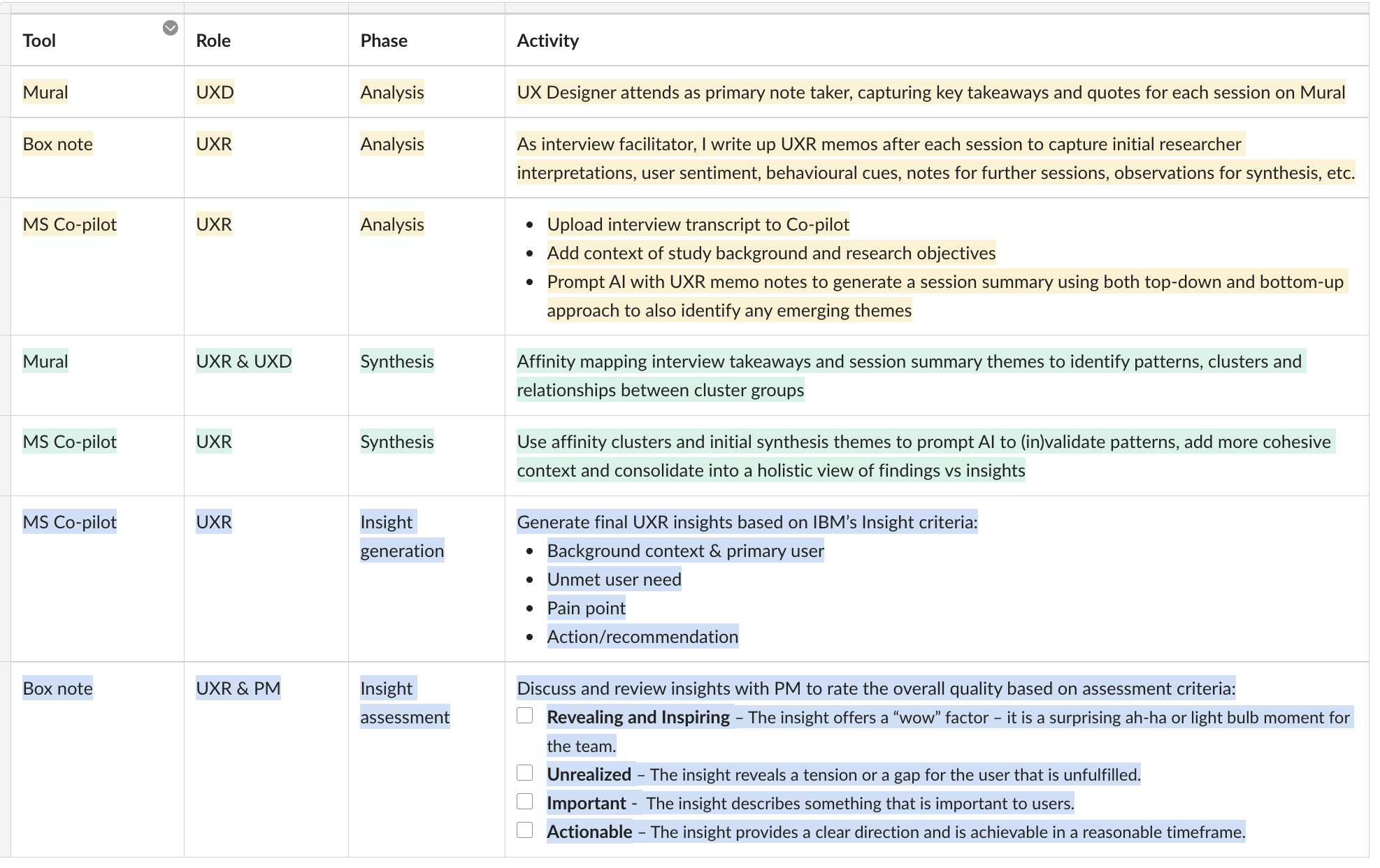Click the UXD role cell
Image resolution: width=1380 pixels, height=868 pixels.
pyautogui.click(x=215, y=92)
